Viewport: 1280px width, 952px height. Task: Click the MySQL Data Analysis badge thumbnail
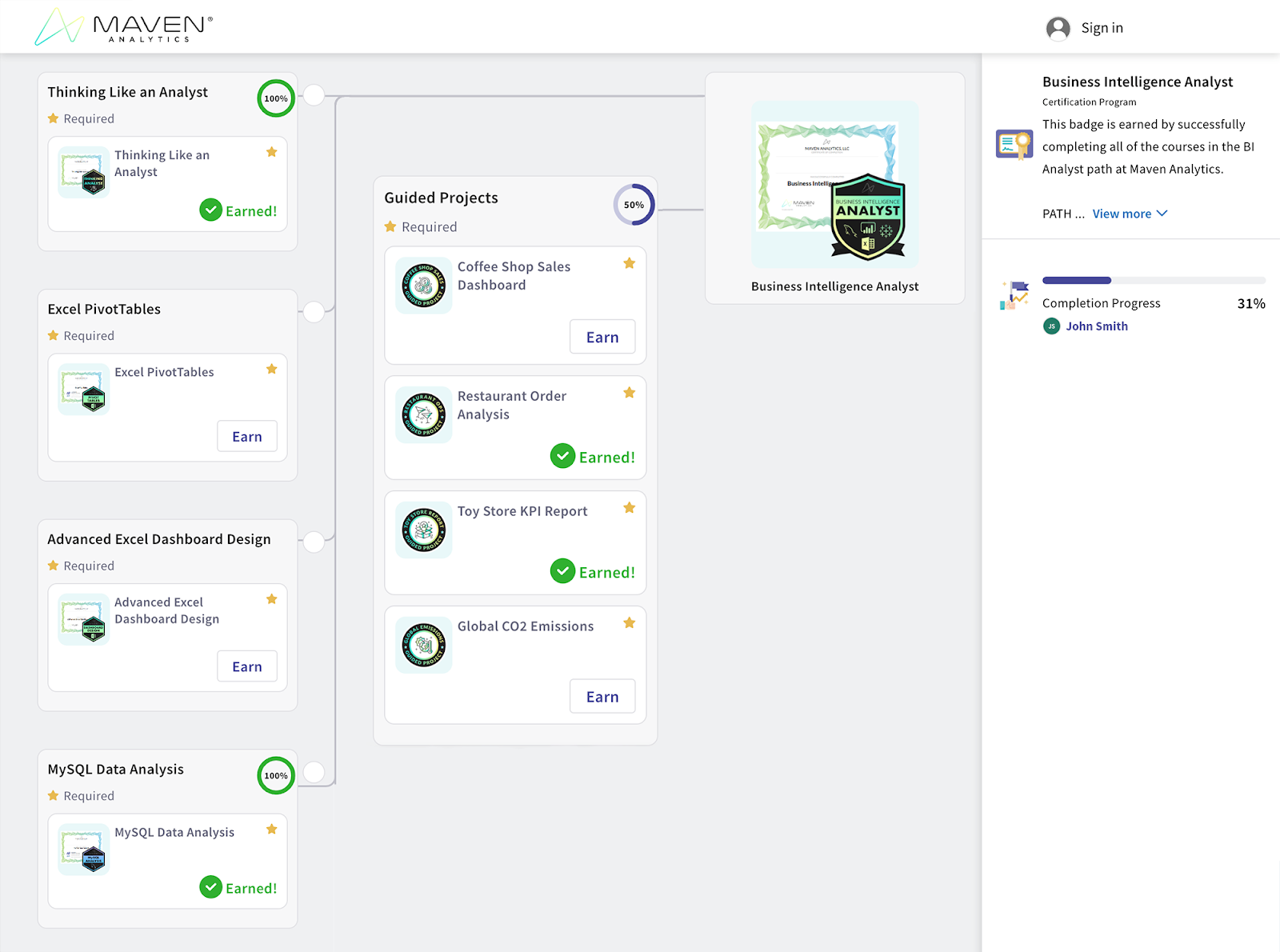tap(84, 849)
